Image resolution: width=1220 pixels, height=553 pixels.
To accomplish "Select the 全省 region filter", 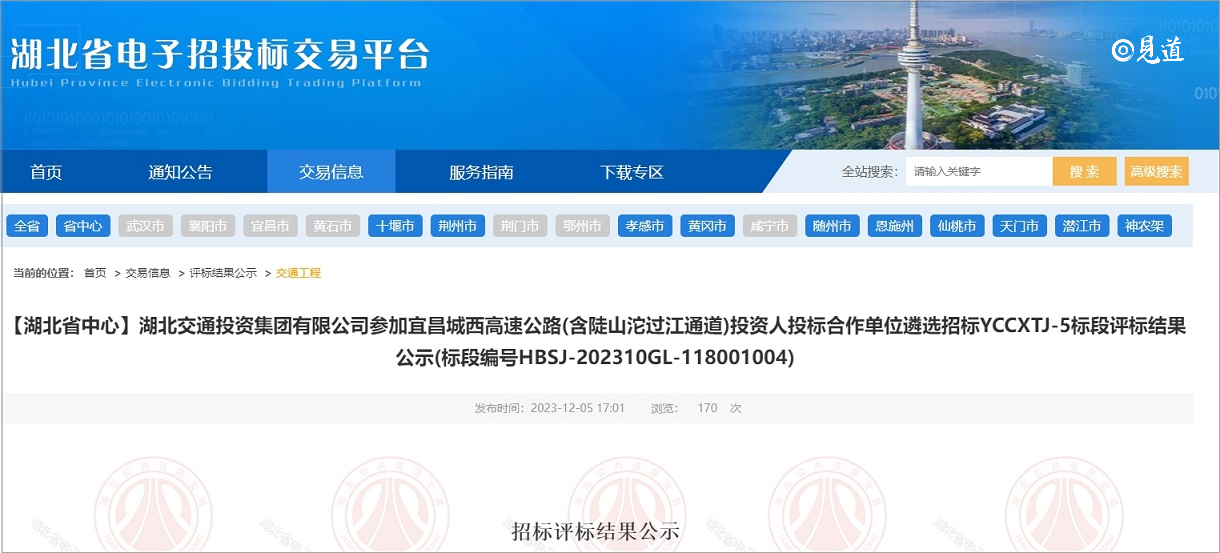I will coord(27,226).
